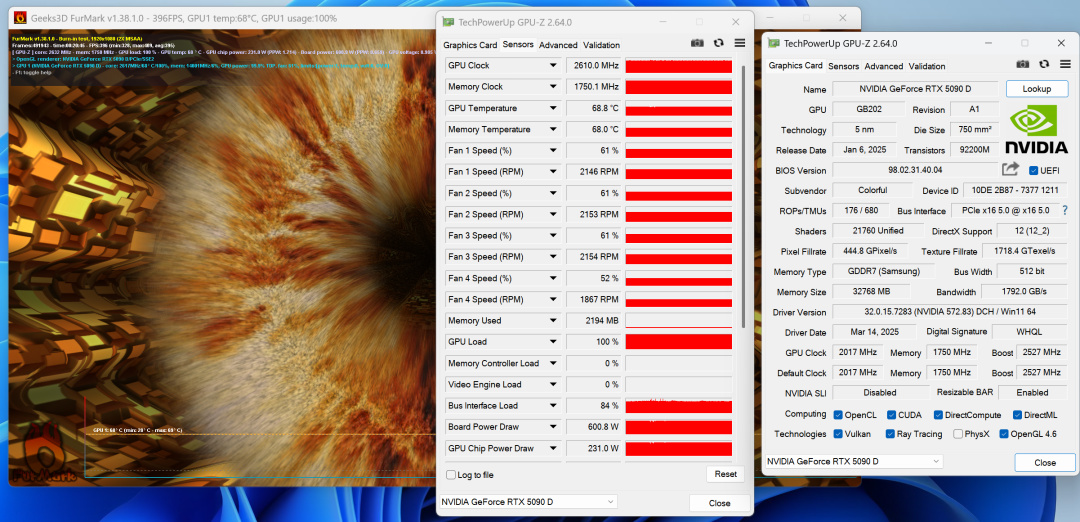This screenshot has height=522, width=1080.
Task: Switch to Sensors tab in right GPU-Z window
Action: click(844, 66)
